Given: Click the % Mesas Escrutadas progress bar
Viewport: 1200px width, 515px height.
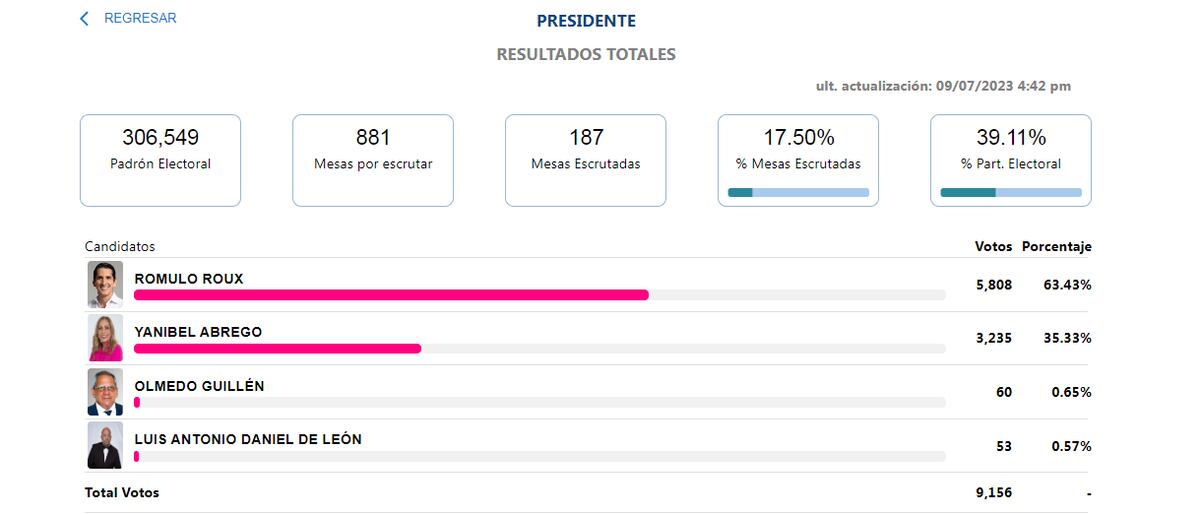Looking at the screenshot, I should [x=798, y=192].
